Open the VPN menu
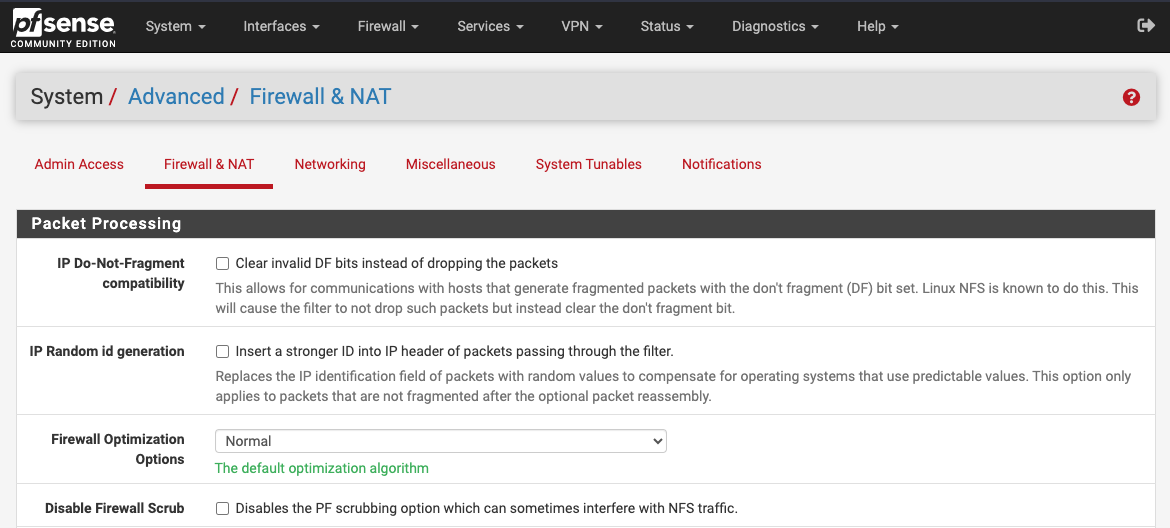 (582, 26)
